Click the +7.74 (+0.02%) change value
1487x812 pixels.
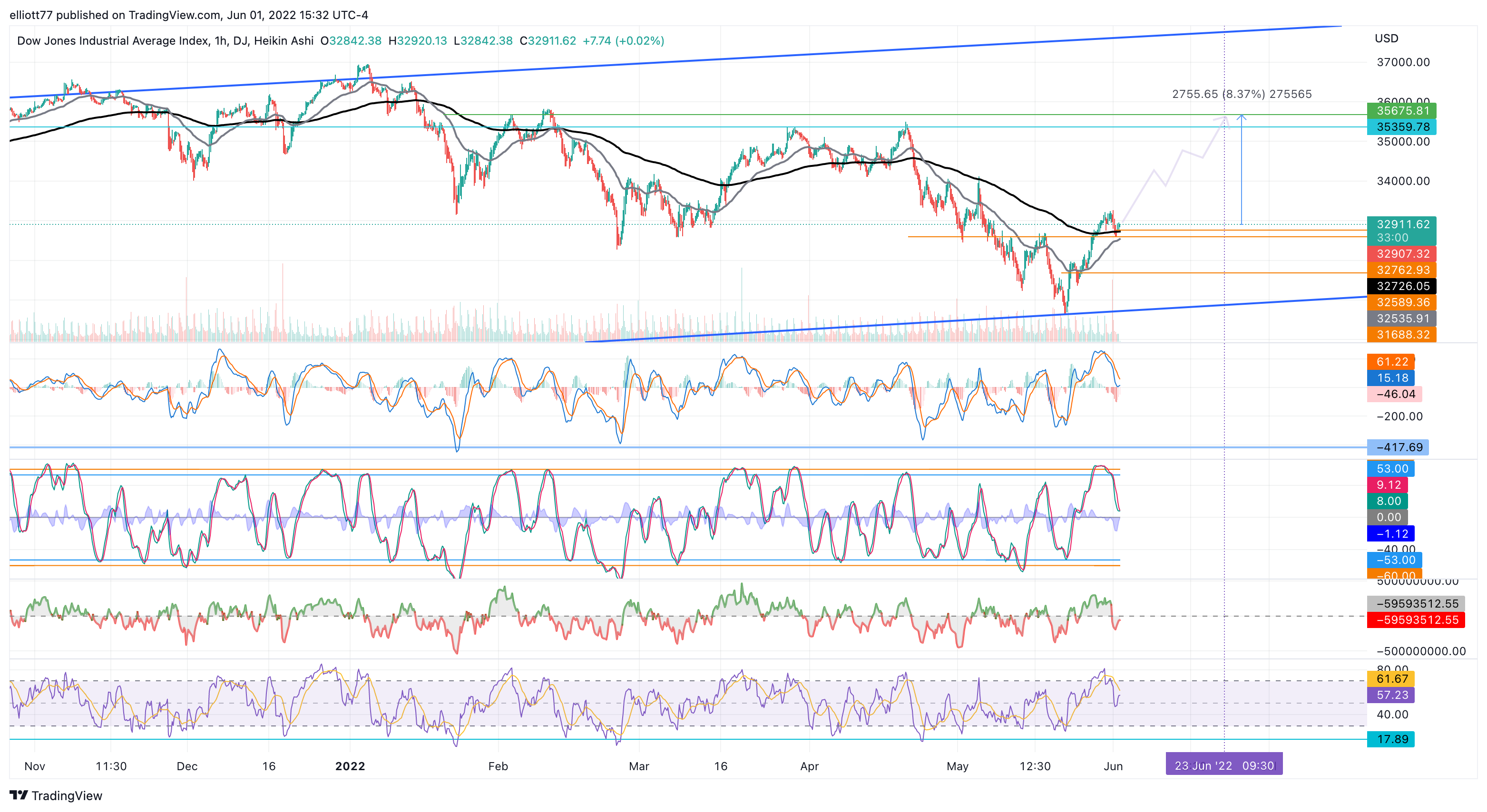click(624, 41)
